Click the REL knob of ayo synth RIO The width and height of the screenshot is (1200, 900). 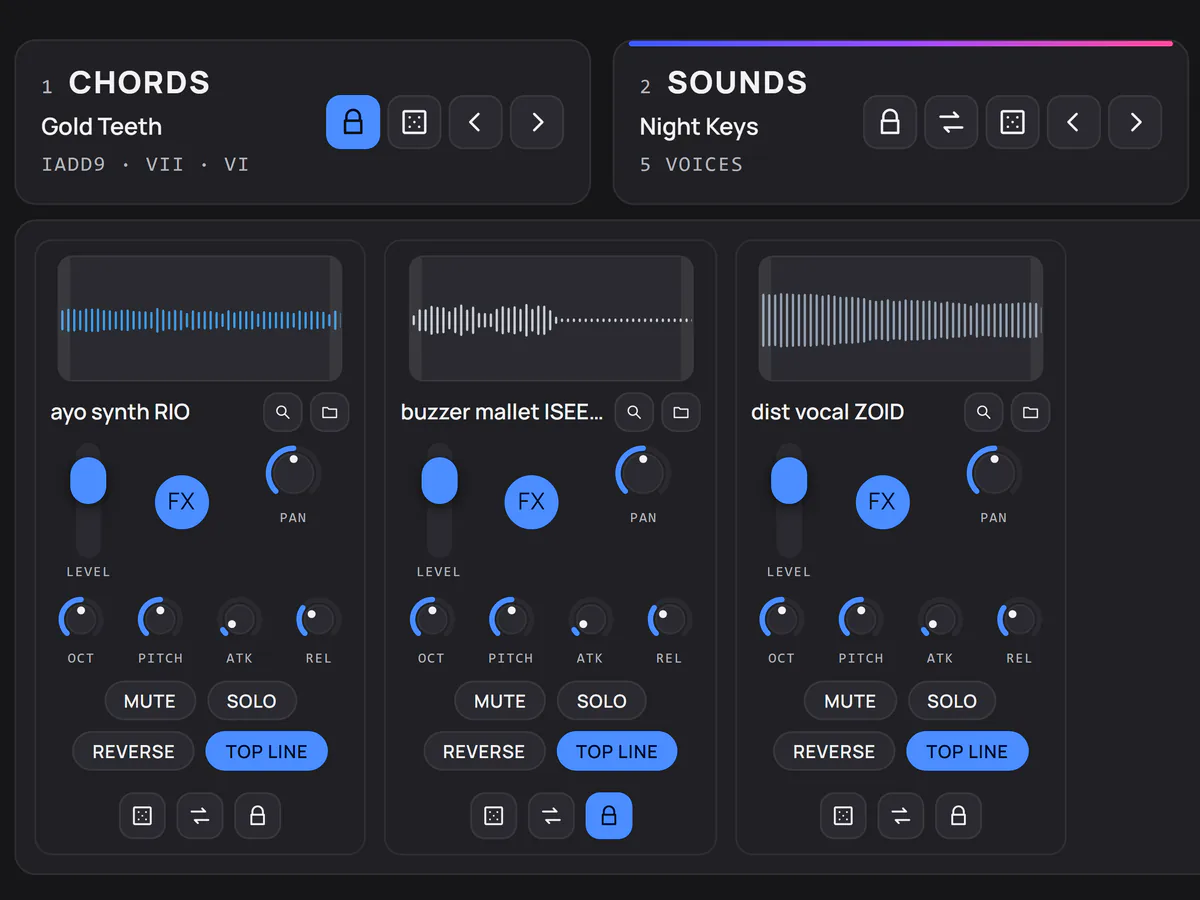click(319, 619)
